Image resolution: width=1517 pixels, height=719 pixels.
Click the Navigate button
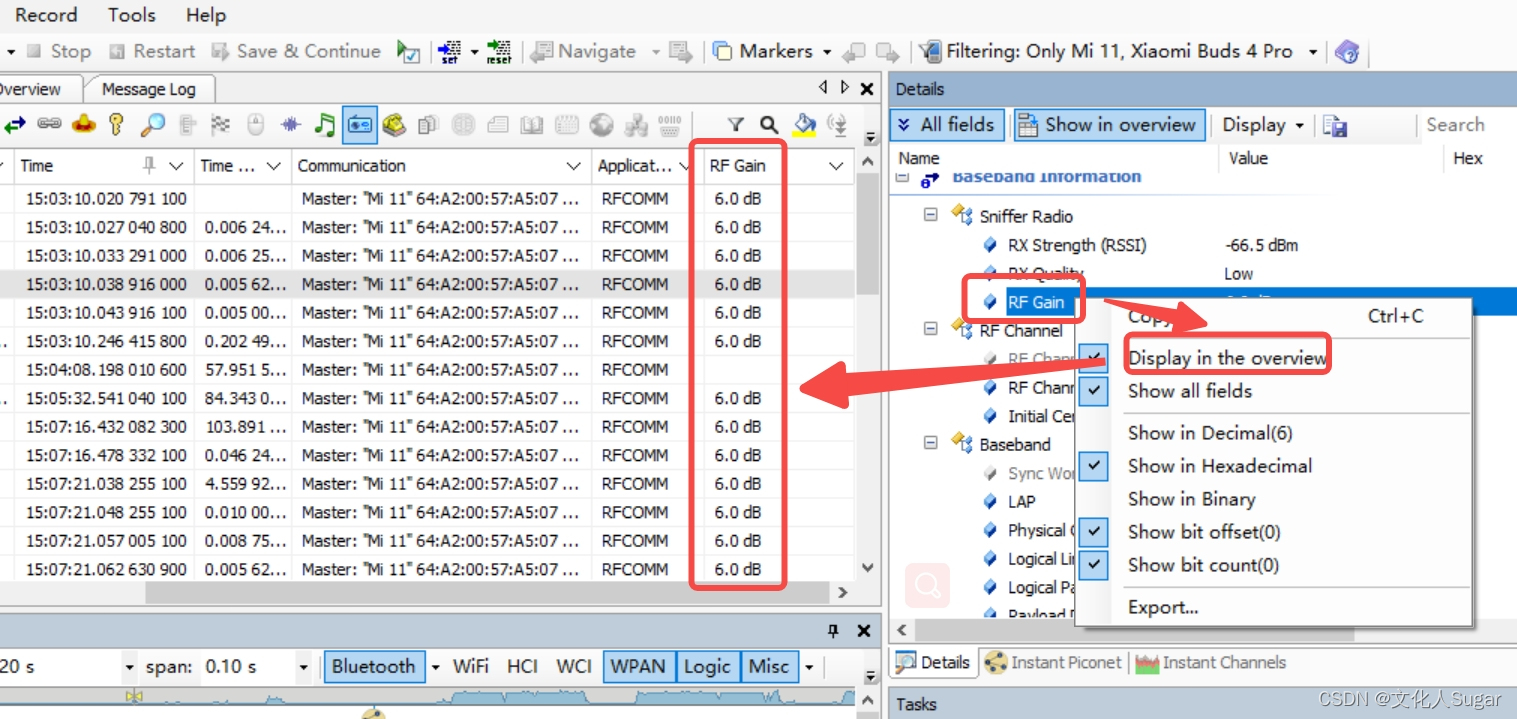tap(586, 51)
